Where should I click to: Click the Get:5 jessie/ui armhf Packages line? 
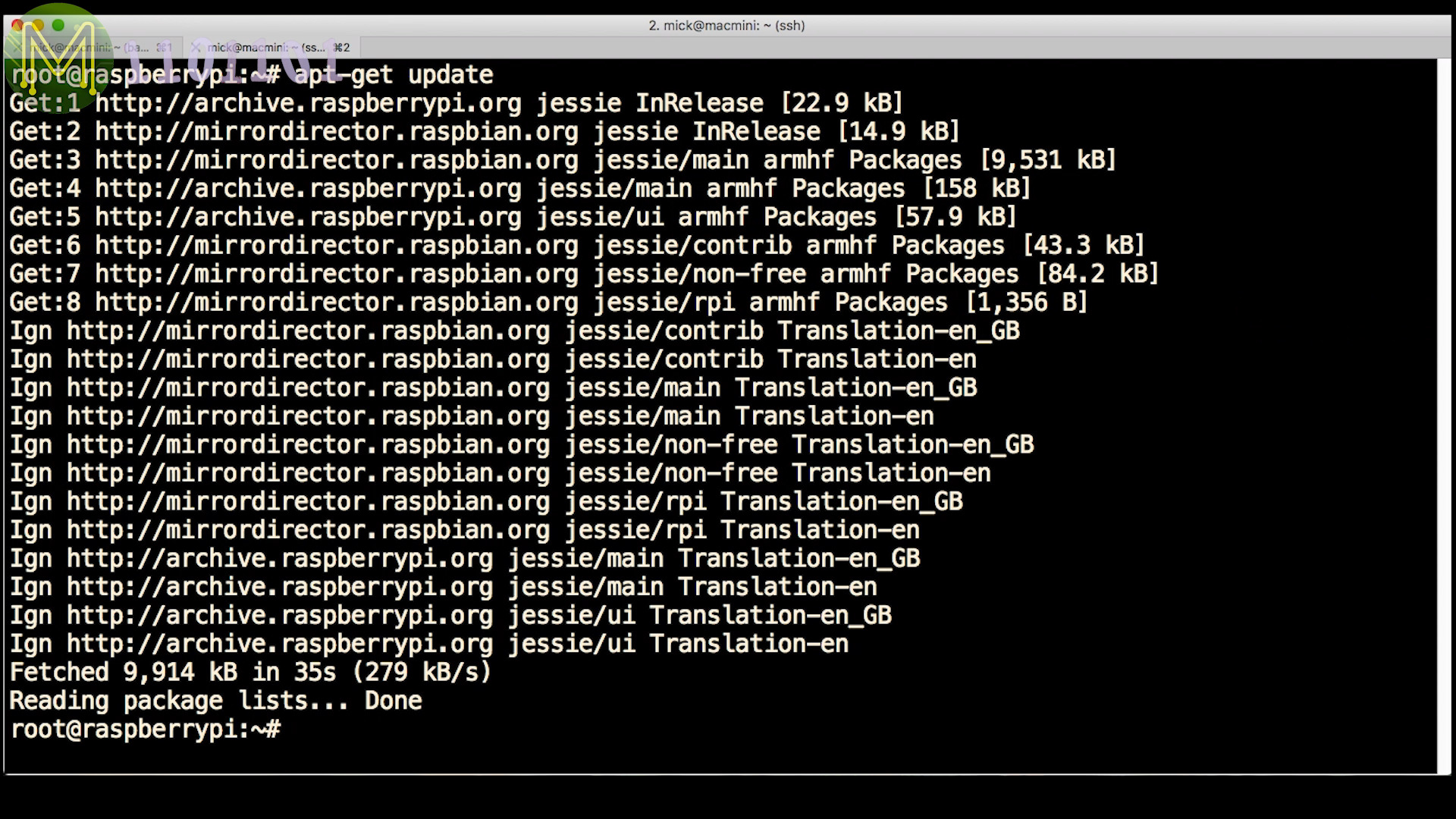(x=512, y=218)
